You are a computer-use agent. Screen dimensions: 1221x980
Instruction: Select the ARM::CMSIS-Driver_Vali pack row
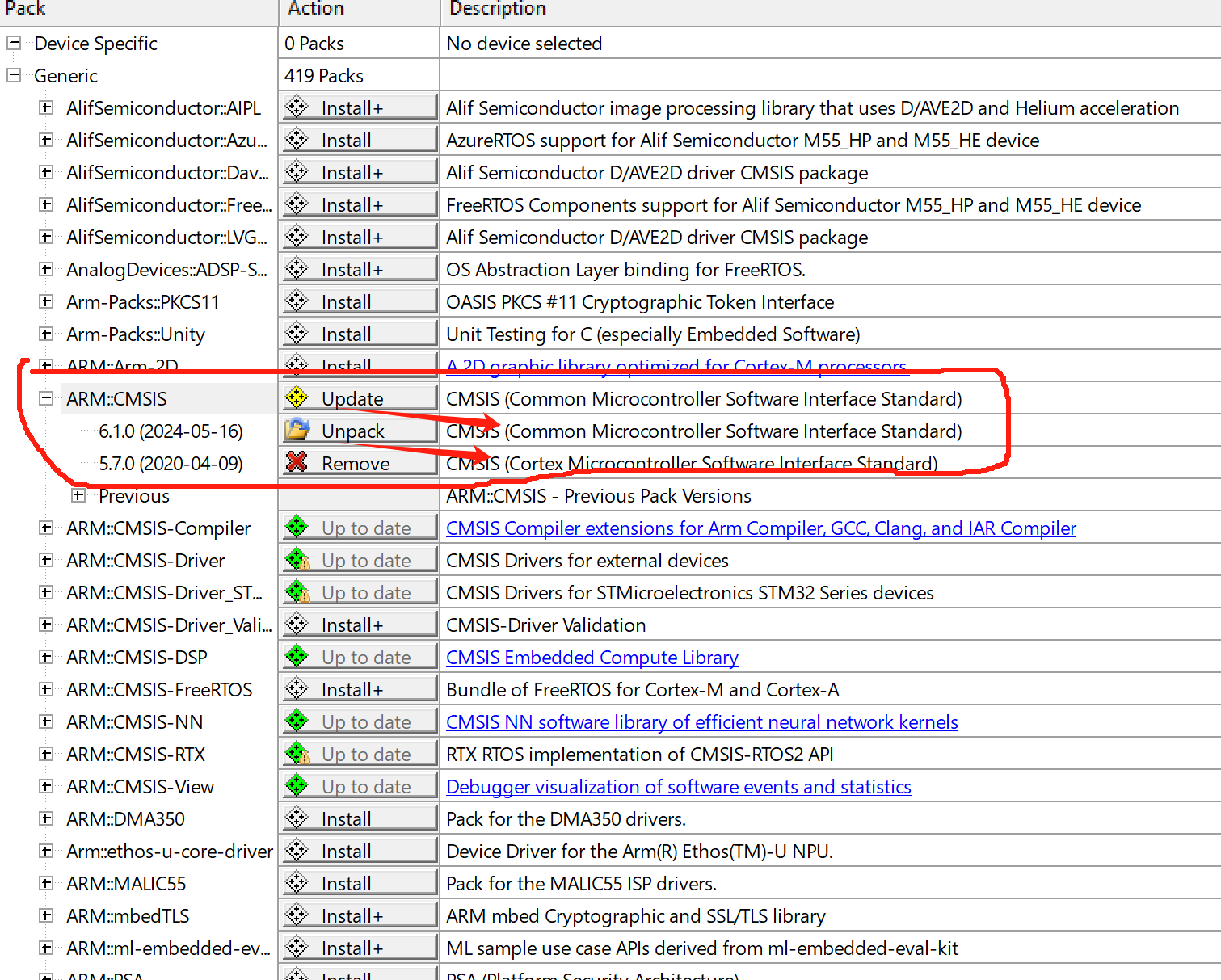coord(169,625)
